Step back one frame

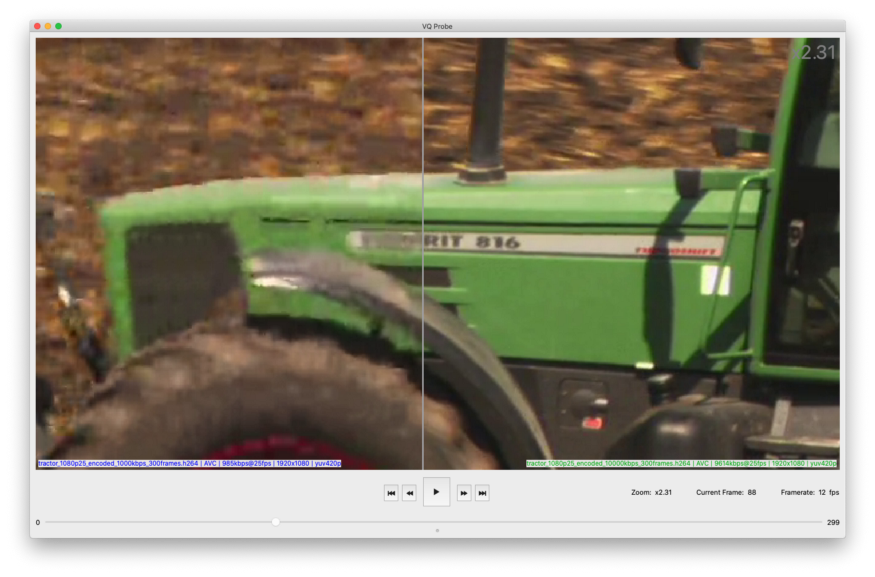pyautogui.click(x=410, y=493)
